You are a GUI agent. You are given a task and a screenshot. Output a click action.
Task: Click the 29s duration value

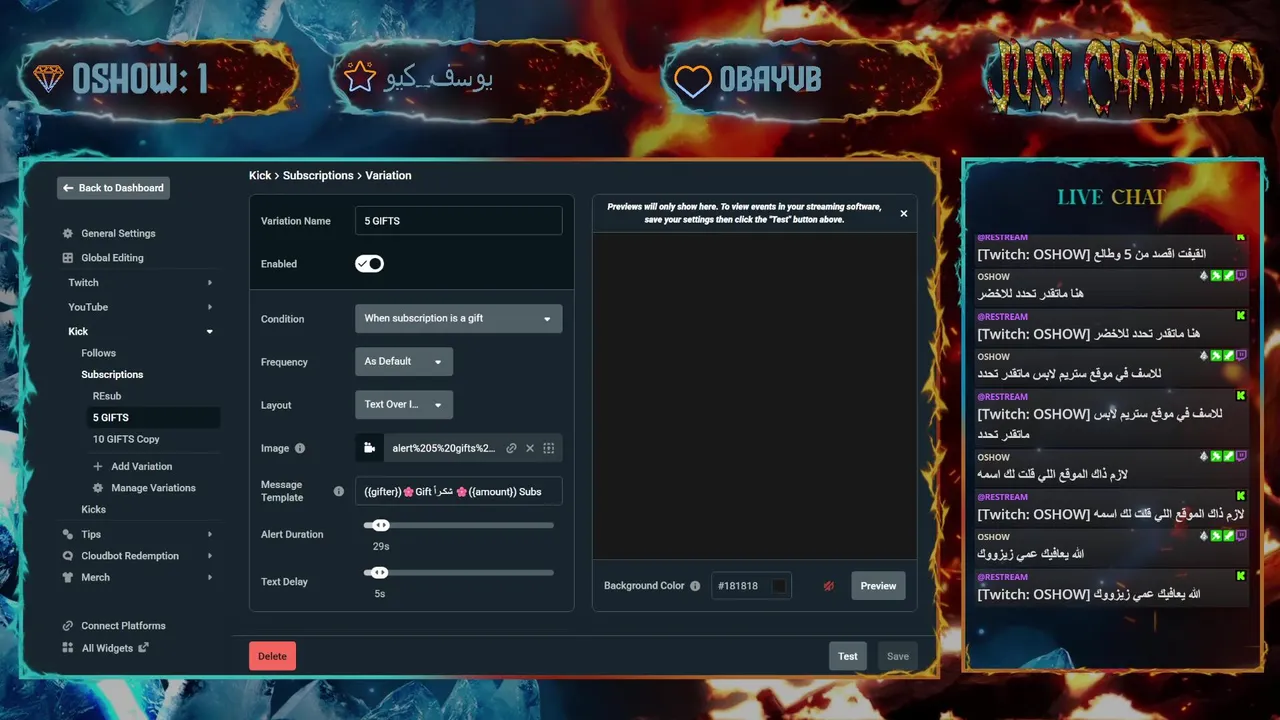tap(381, 547)
